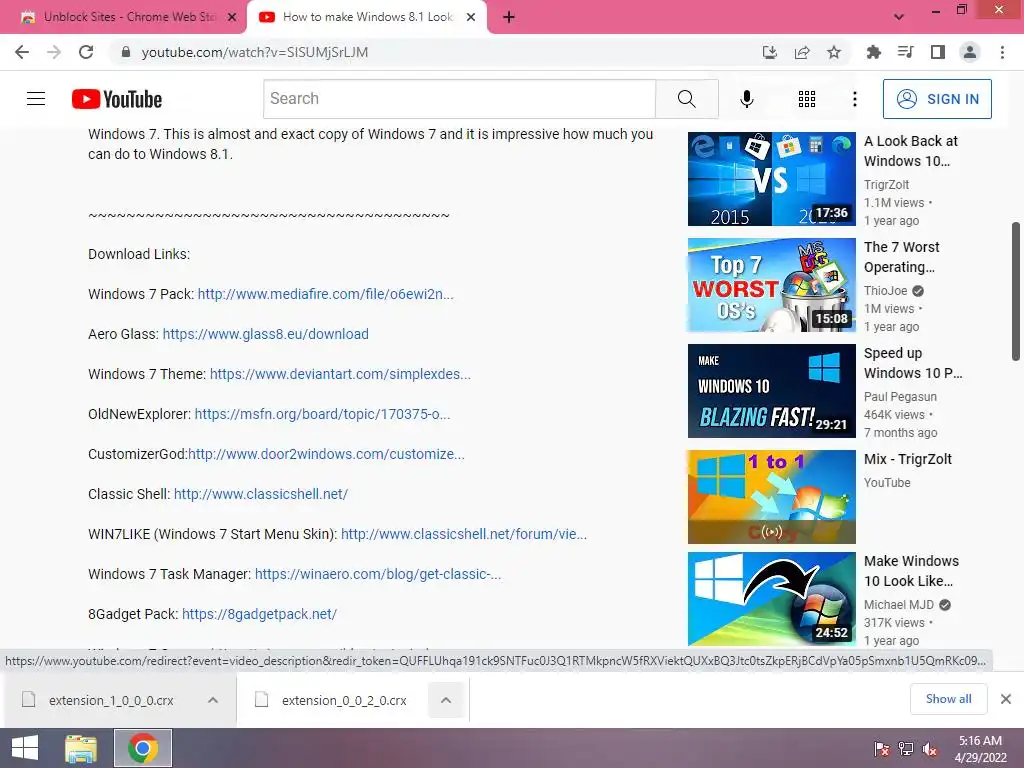Image resolution: width=1024 pixels, height=768 pixels.
Task: Open the 8Gadget Pack link
Action: (x=259, y=614)
